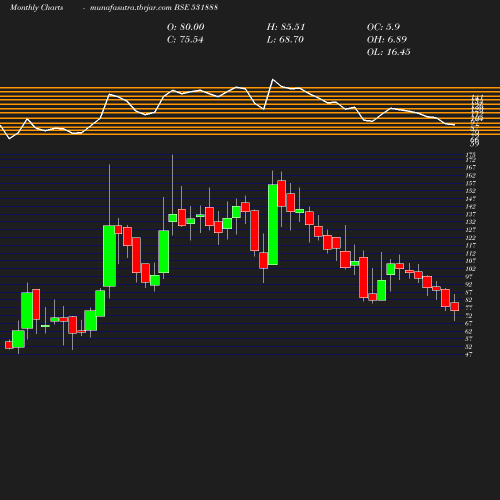Image resolution: width=500 pixels, height=500 pixels.
Task: Click the 77 price axis label
Action: pos(469,308)
